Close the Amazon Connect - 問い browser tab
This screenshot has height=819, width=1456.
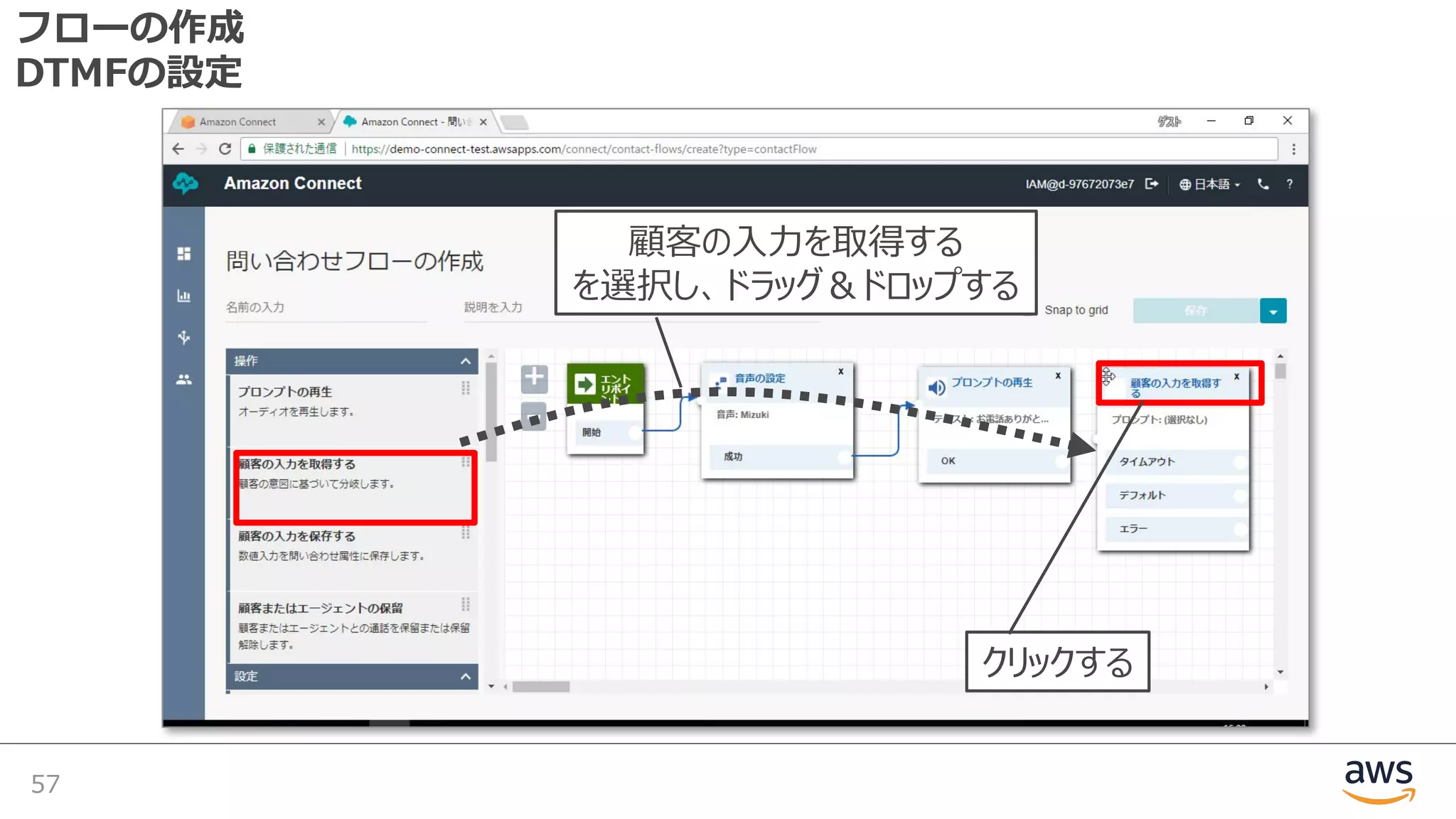(483, 122)
